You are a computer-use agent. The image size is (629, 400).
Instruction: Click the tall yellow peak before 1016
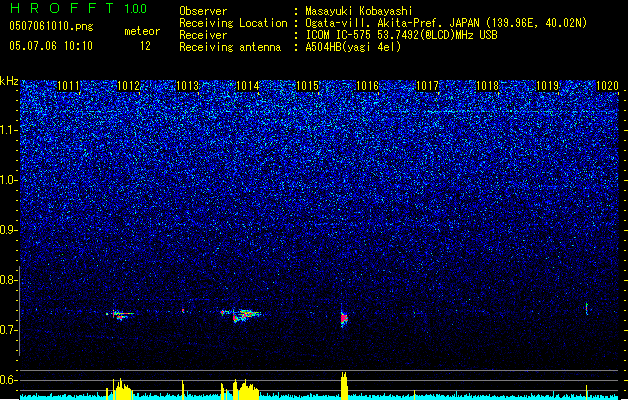point(344,386)
